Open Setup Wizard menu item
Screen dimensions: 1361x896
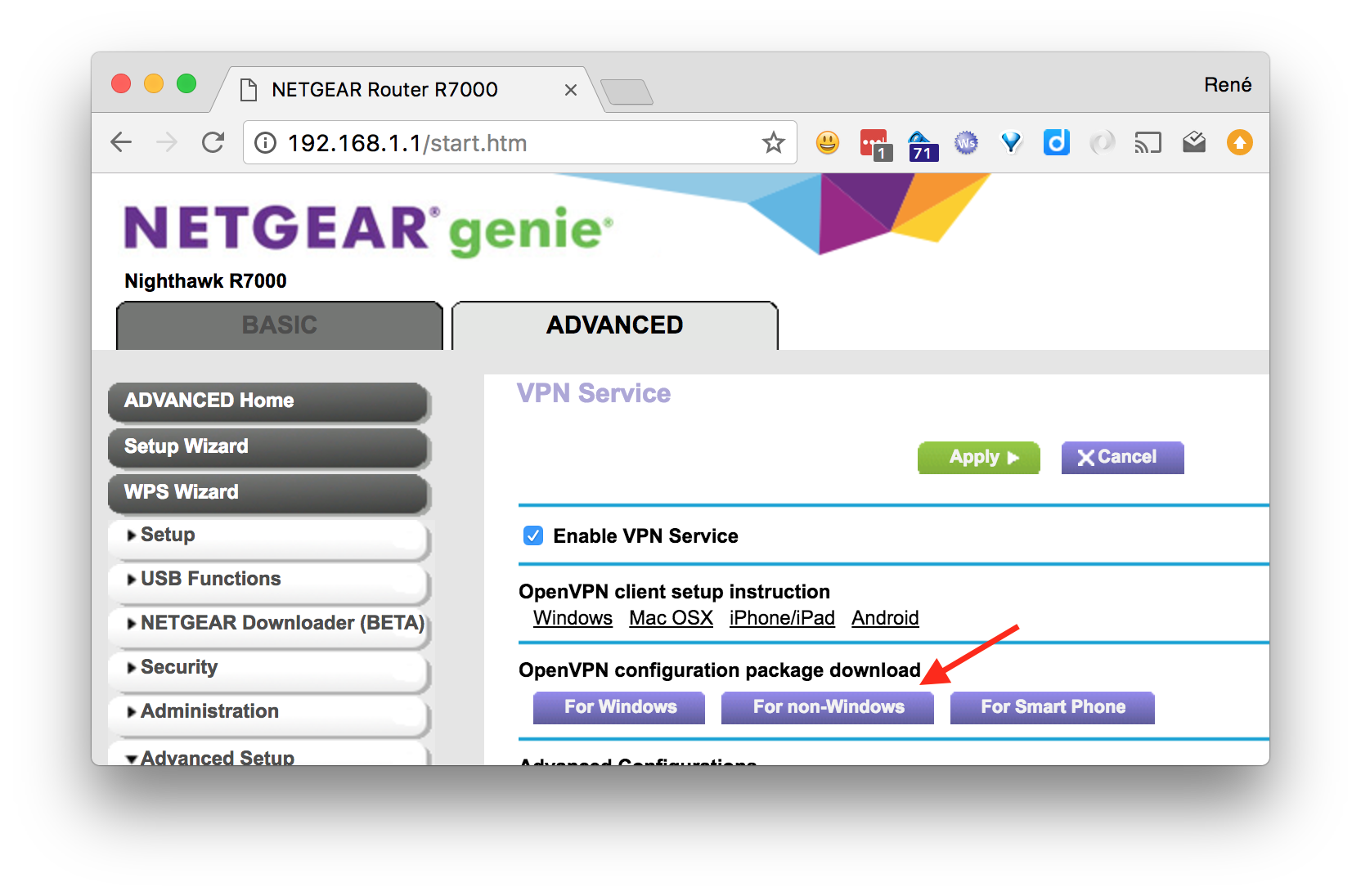268,446
